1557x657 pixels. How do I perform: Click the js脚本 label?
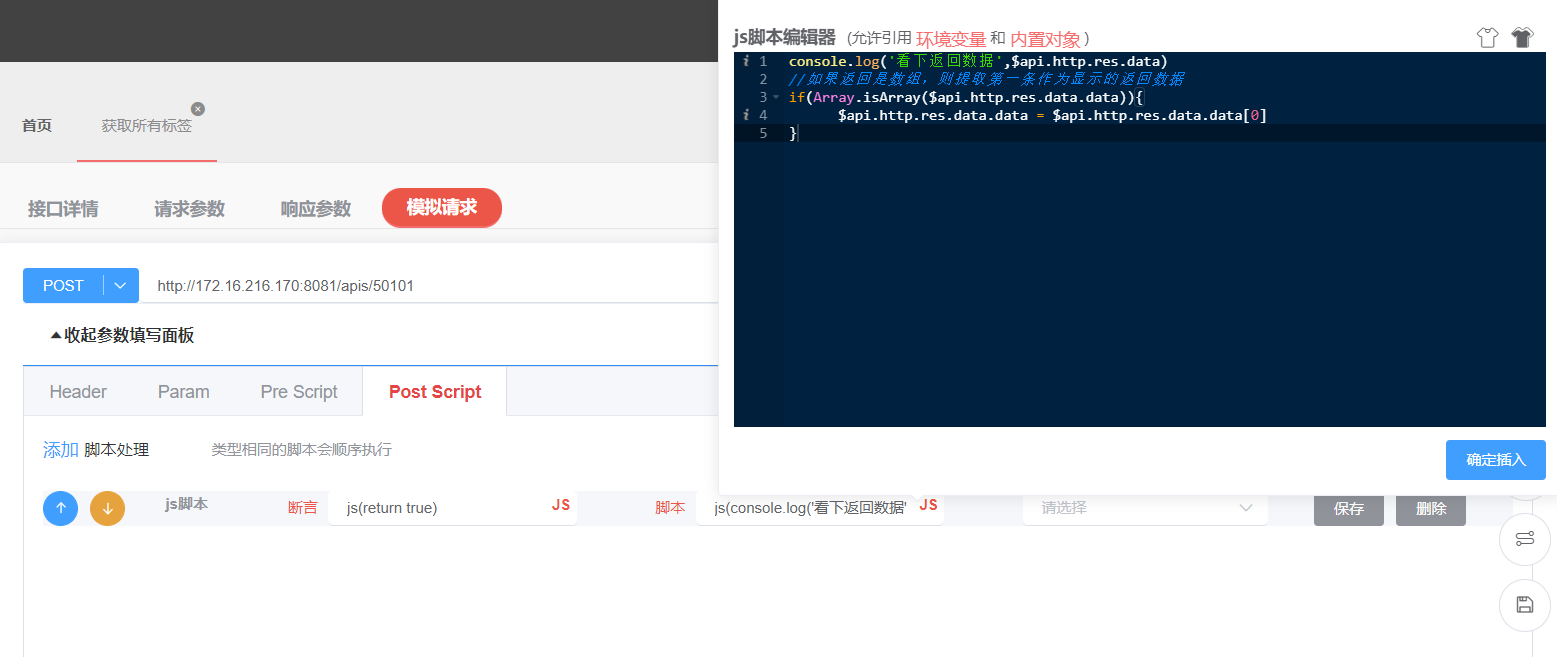(187, 504)
